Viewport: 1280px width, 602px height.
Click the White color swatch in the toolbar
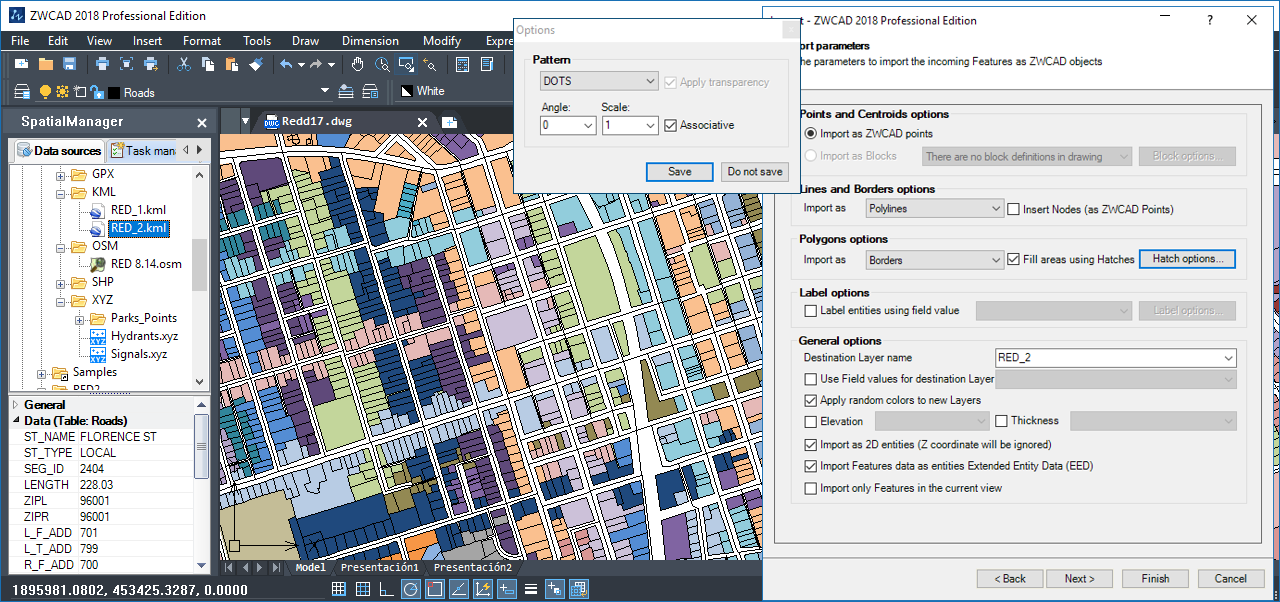[406, 91]
